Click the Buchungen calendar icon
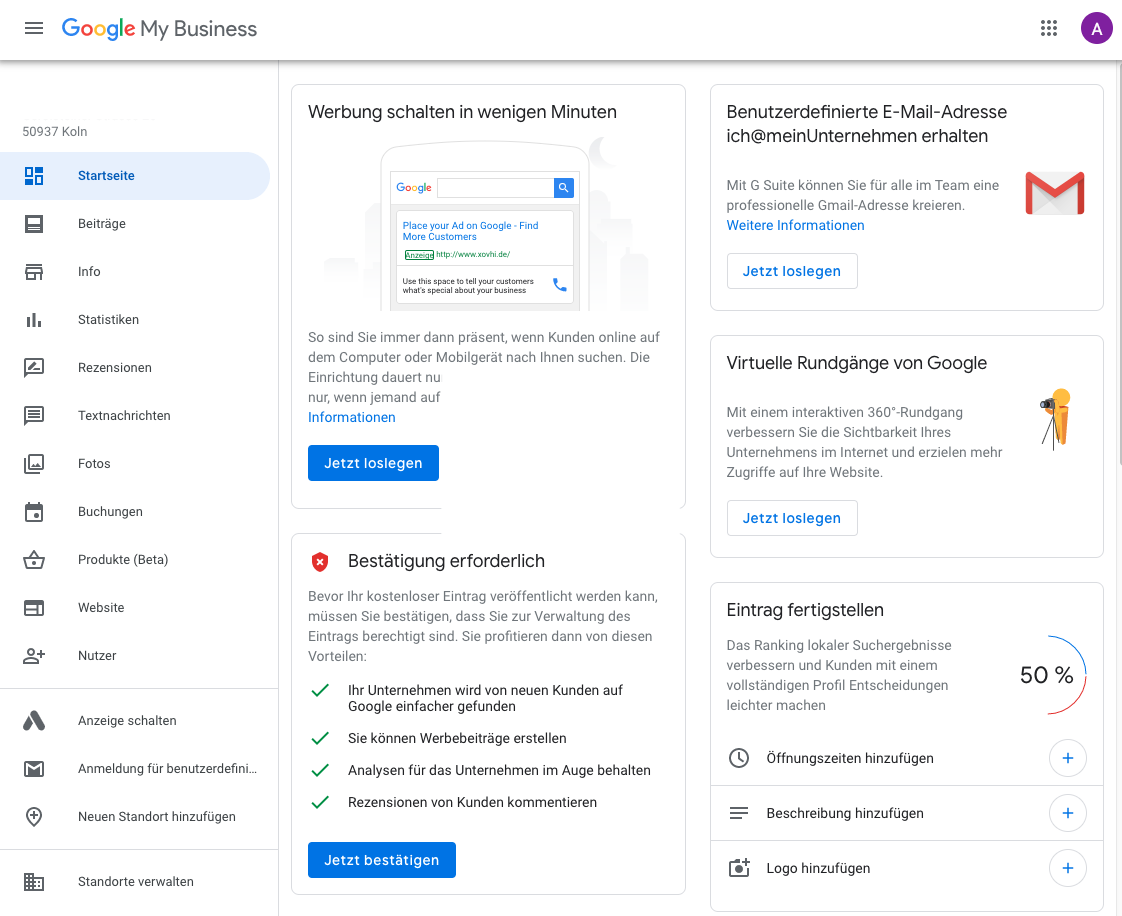Image resolution: width=1122 pixels, height=916 pixels. 34,512
